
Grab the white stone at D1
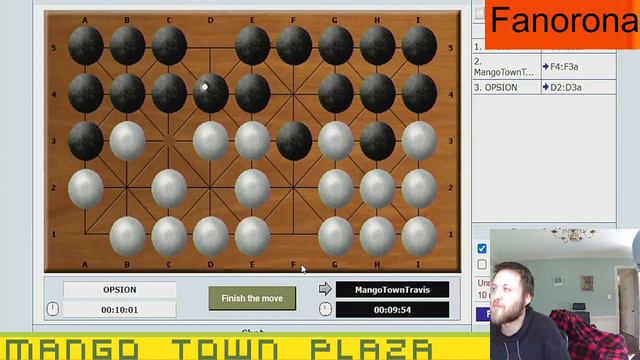coord(211,236)
